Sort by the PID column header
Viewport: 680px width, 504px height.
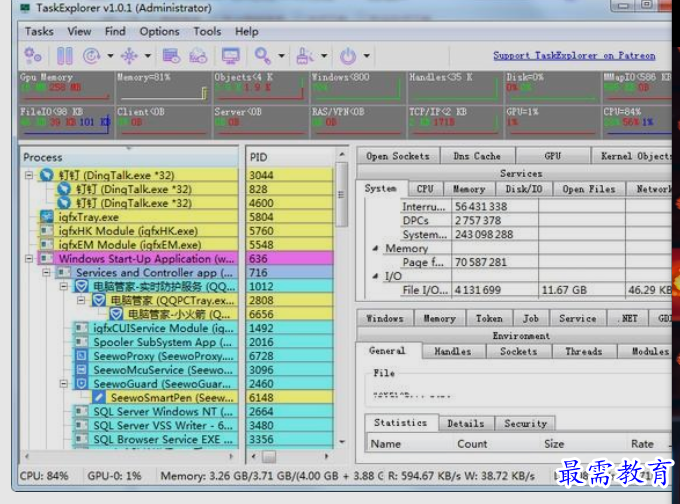[x=290, y=157]
